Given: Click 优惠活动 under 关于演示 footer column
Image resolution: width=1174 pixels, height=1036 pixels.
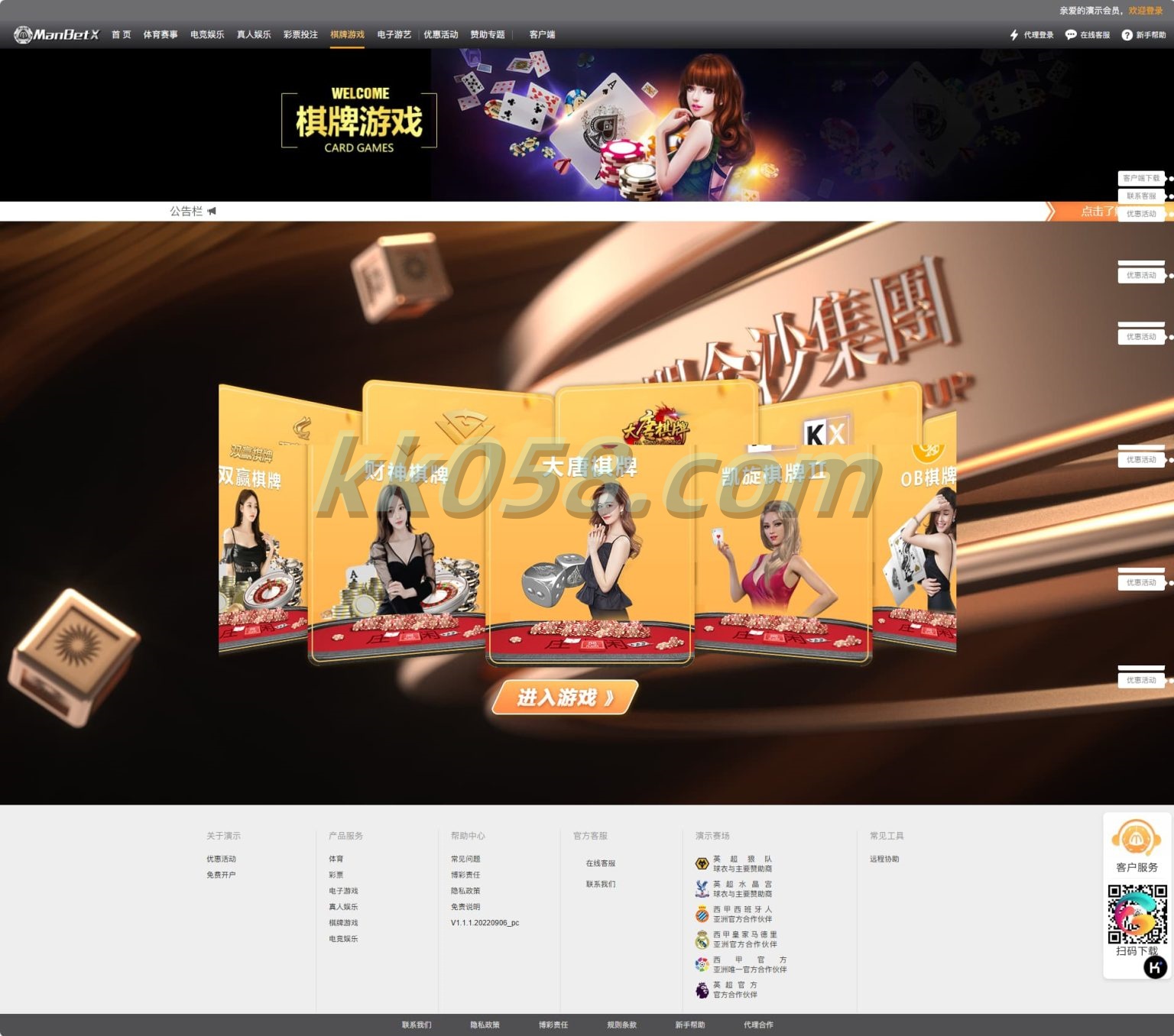Looking at the screenshot, I should (222, 860).
